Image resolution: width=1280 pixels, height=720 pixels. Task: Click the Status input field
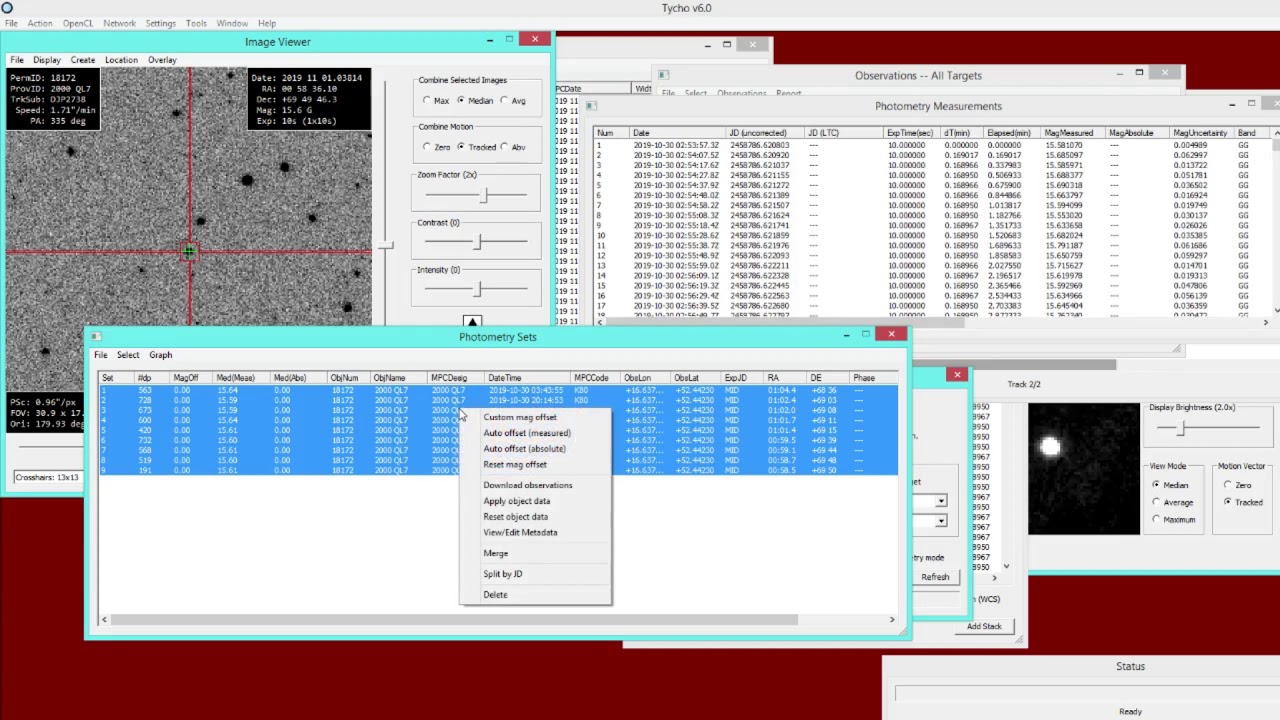tap(1087, 693)
